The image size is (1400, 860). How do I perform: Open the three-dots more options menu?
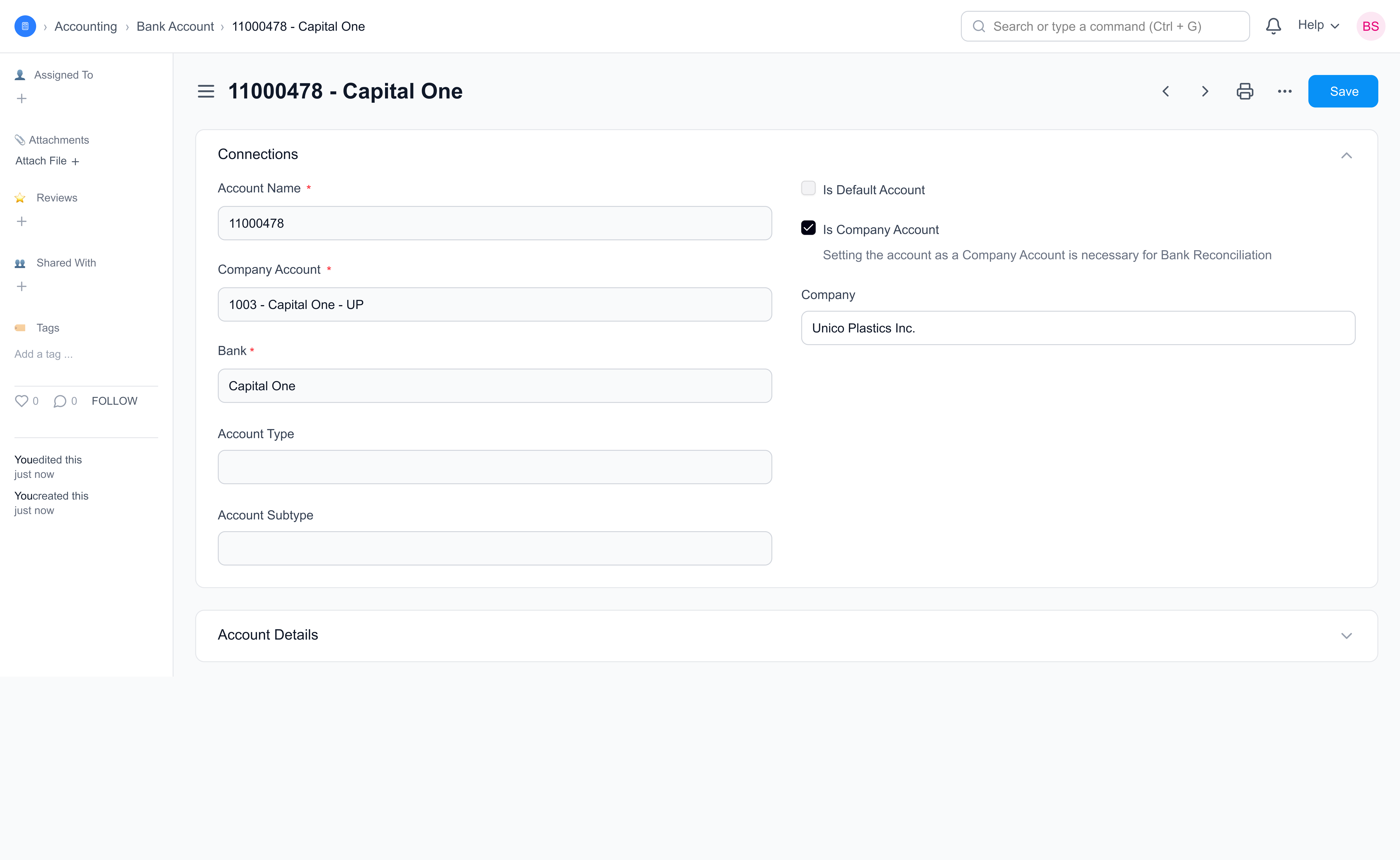pos(1285,91)
